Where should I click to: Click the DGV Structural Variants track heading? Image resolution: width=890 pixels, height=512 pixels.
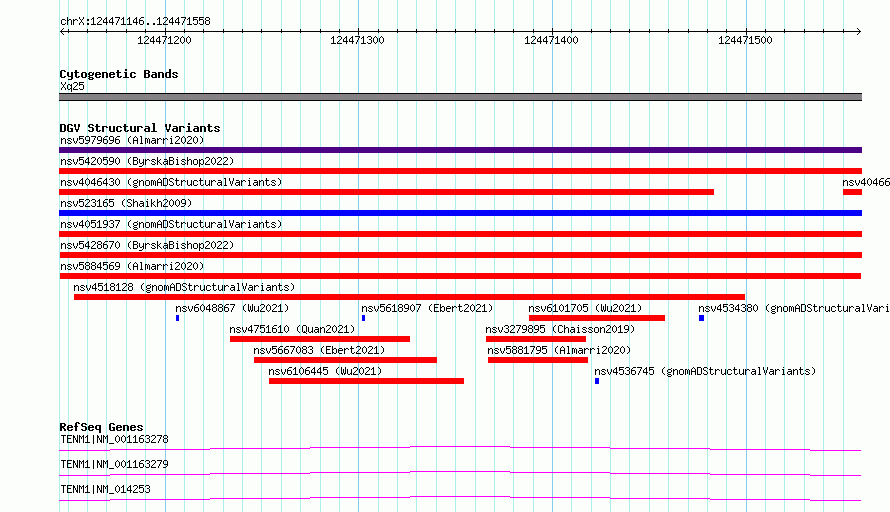(140, 128)
